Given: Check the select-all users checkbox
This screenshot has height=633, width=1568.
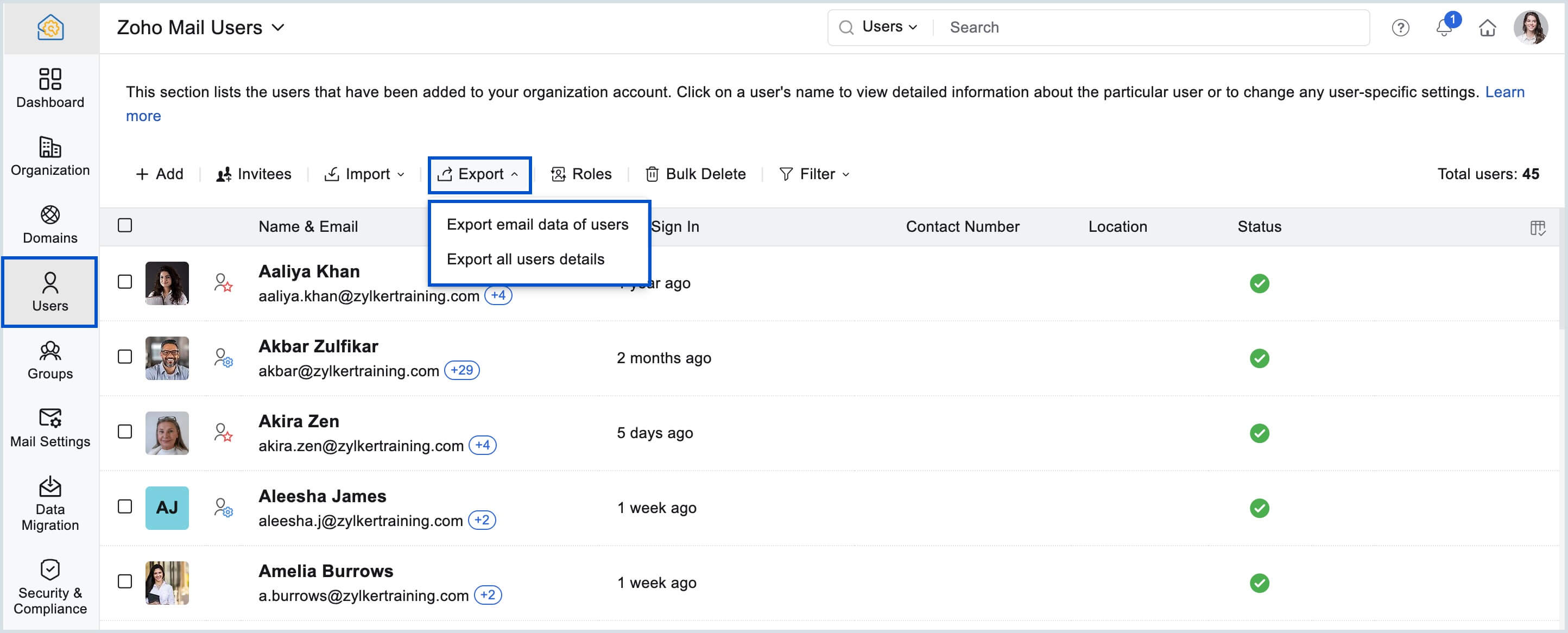Looking at the screenshot, I should point(125,225).
